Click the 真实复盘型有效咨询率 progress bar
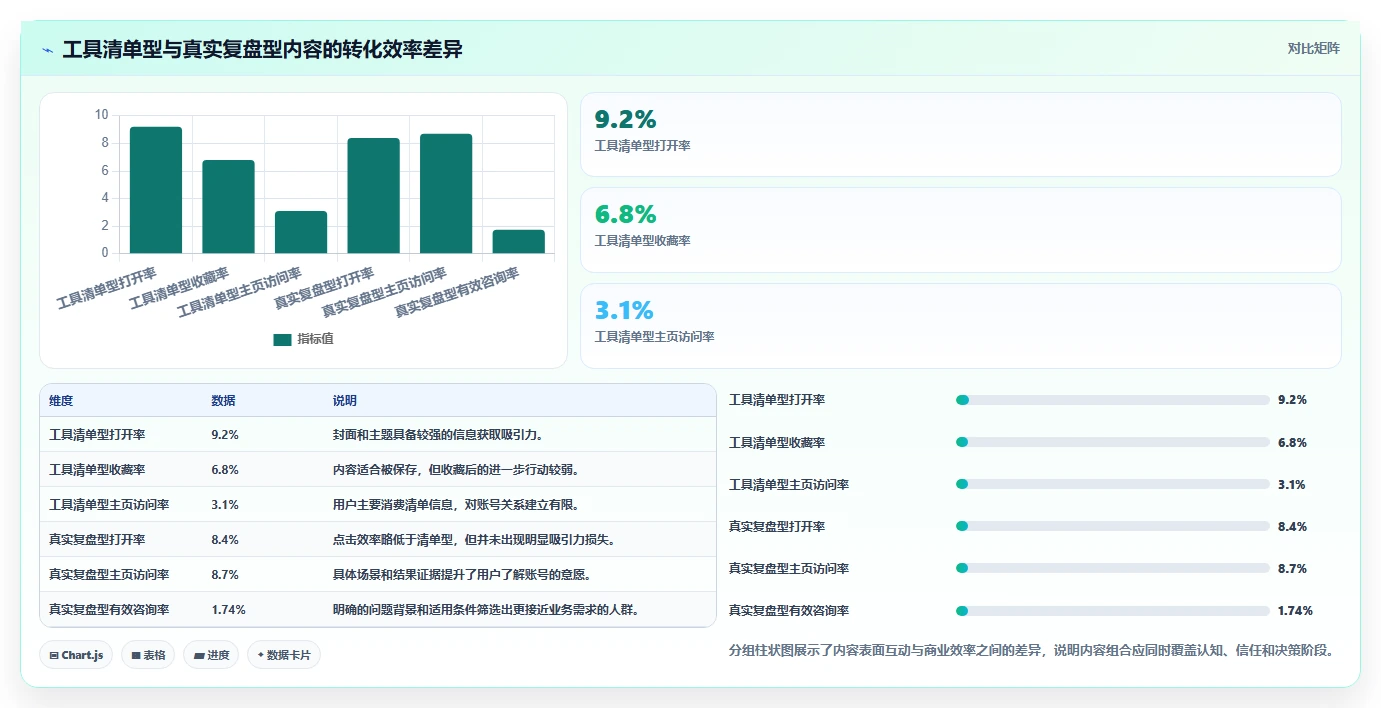This screenshot has width=1381, height=708. tap(1113, 610)
